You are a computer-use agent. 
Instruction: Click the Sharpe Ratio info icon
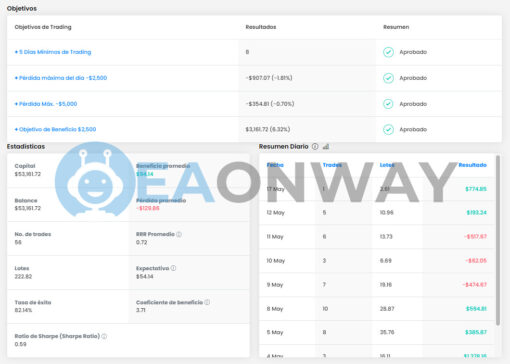coord(104,336)
